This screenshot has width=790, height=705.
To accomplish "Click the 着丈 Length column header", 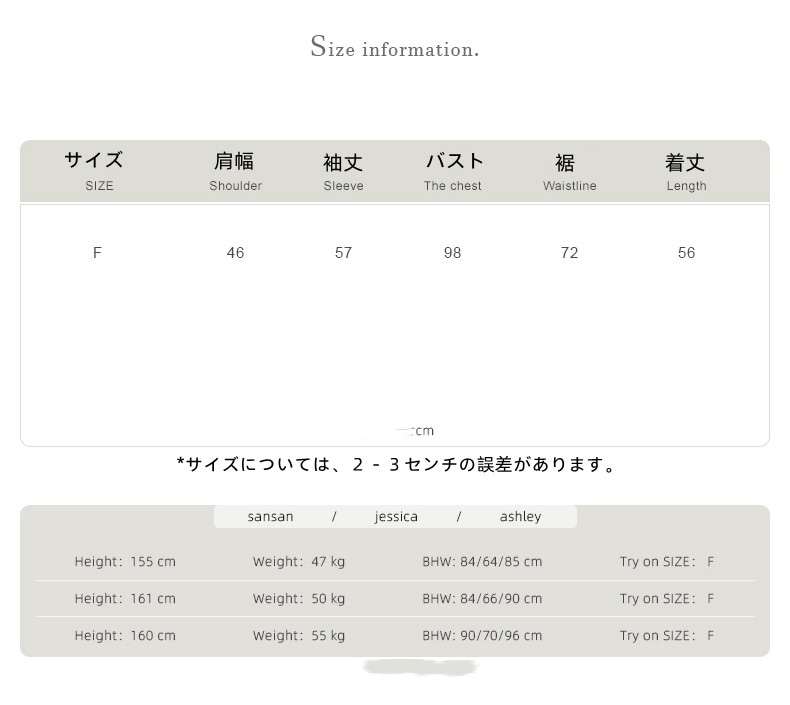I will coord(686,171).
